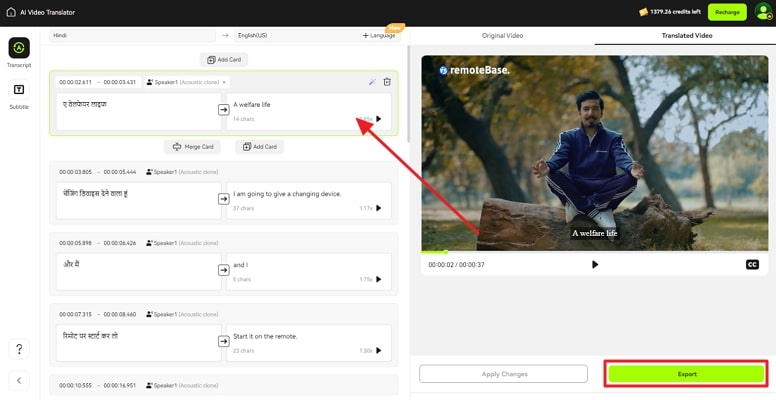Screen dimensions: 776x400
Task: Edit Hindi source text of 00:00:03.805 card
Action: point(139,200)
